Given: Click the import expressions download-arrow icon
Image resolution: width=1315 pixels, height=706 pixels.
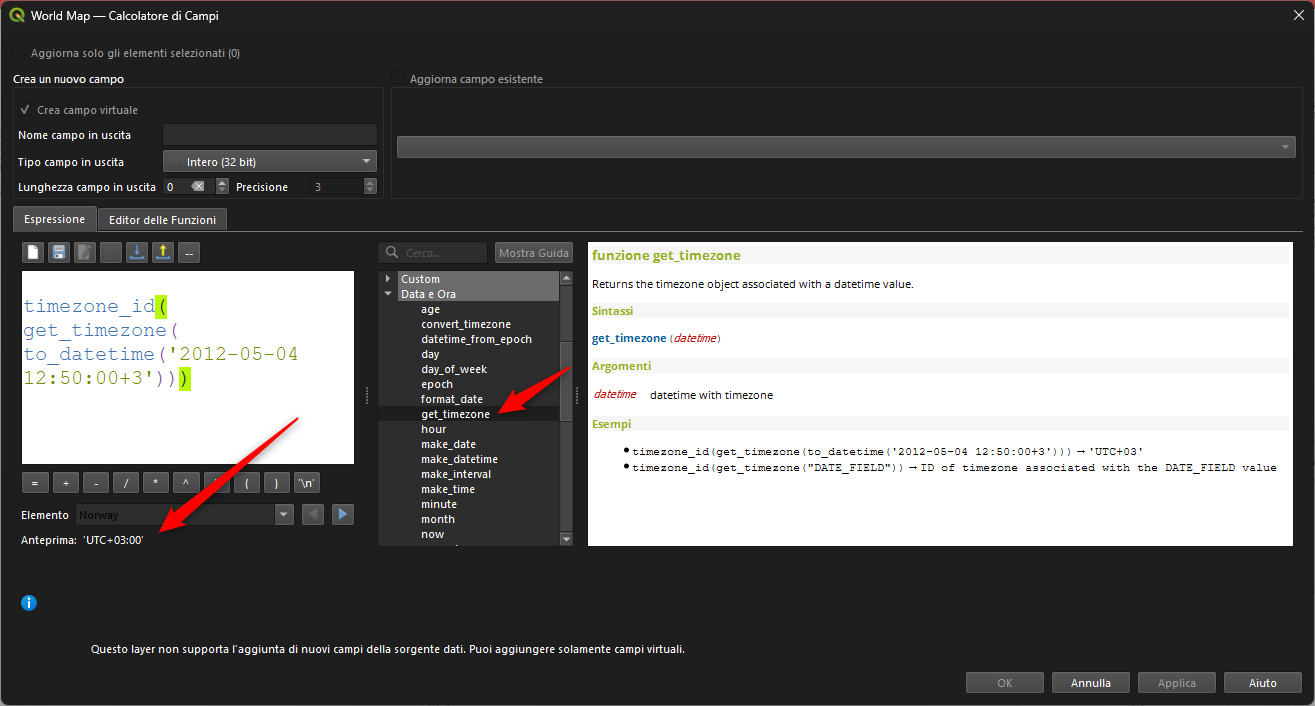Looking at the screenshot, I should [137, 253].
